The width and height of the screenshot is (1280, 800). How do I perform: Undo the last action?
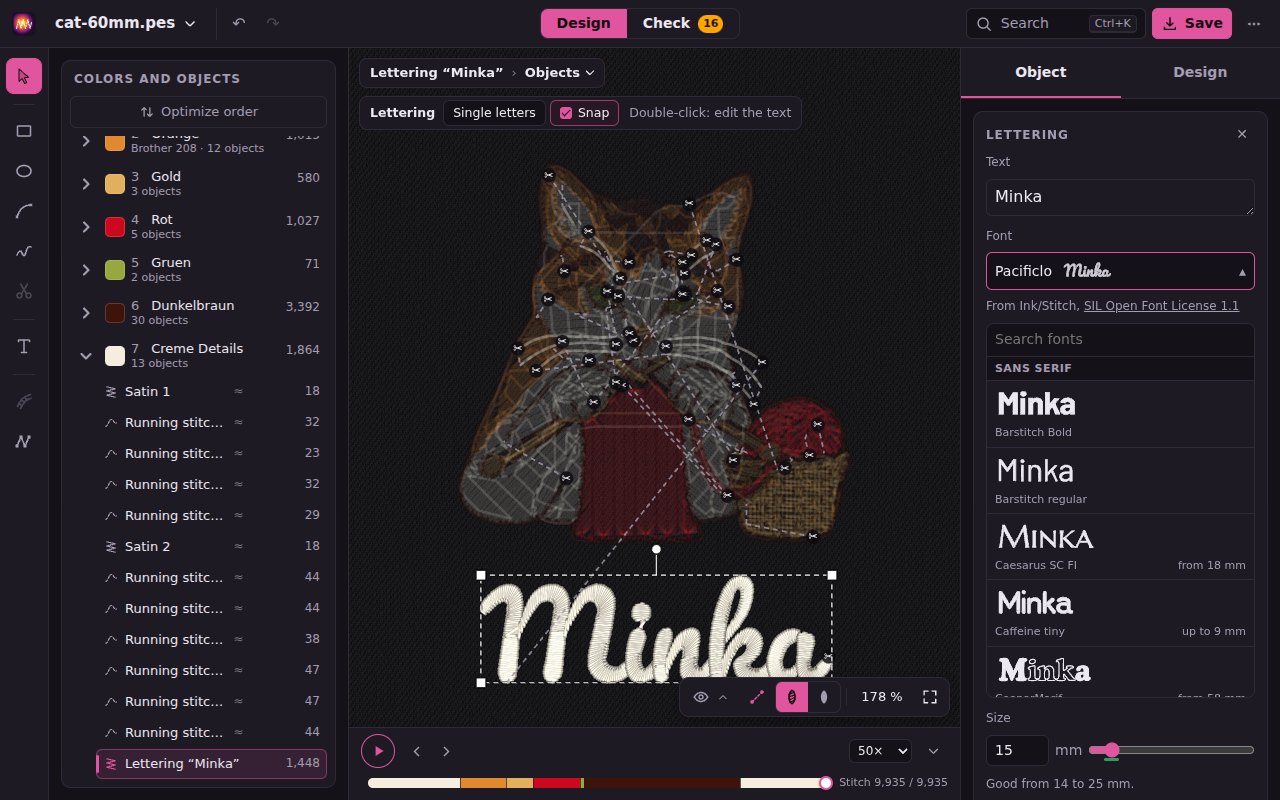click(239, 23)
